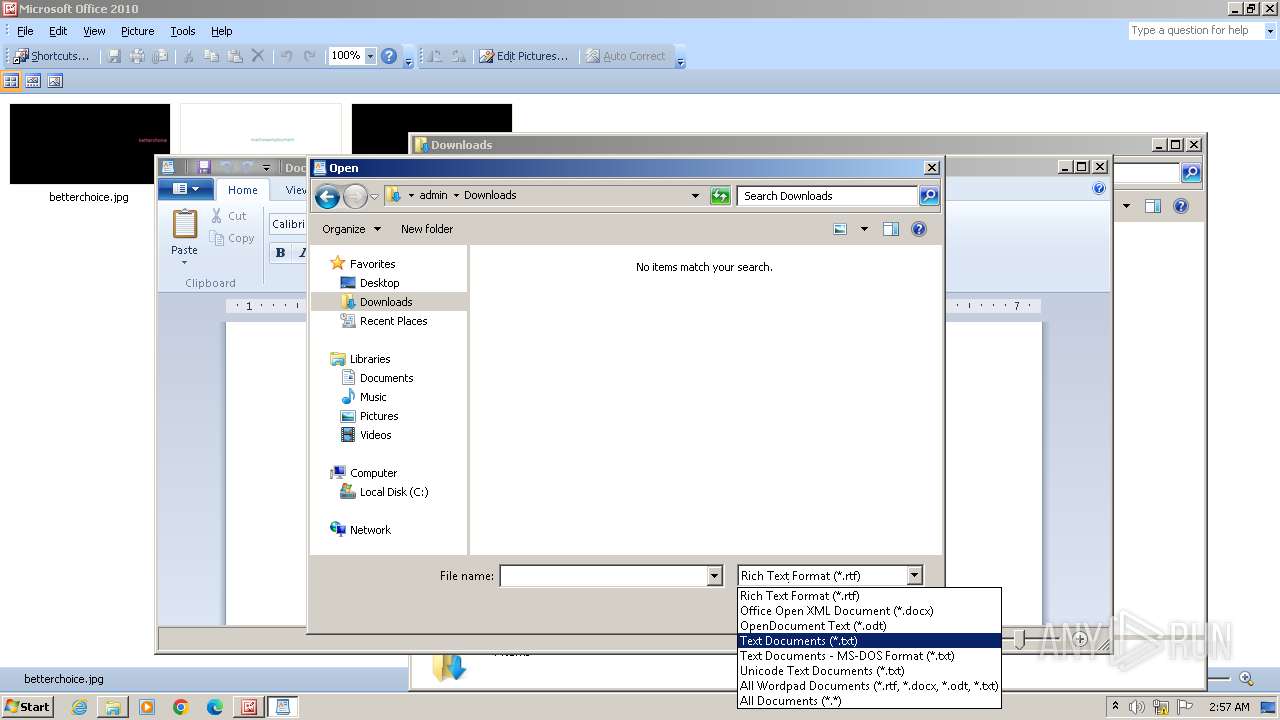1280x720 pixels.
Task: Open the Tools menu
Action: pos(182,31)
